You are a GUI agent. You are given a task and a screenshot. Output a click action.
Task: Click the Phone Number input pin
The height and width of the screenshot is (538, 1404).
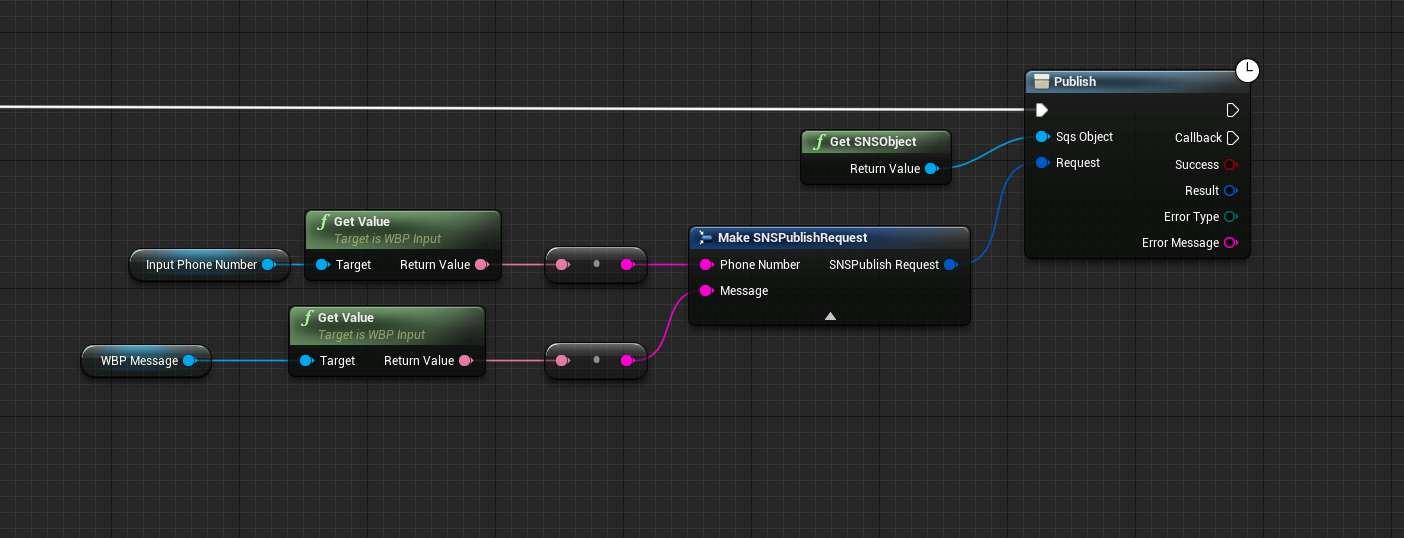point(706,265)
